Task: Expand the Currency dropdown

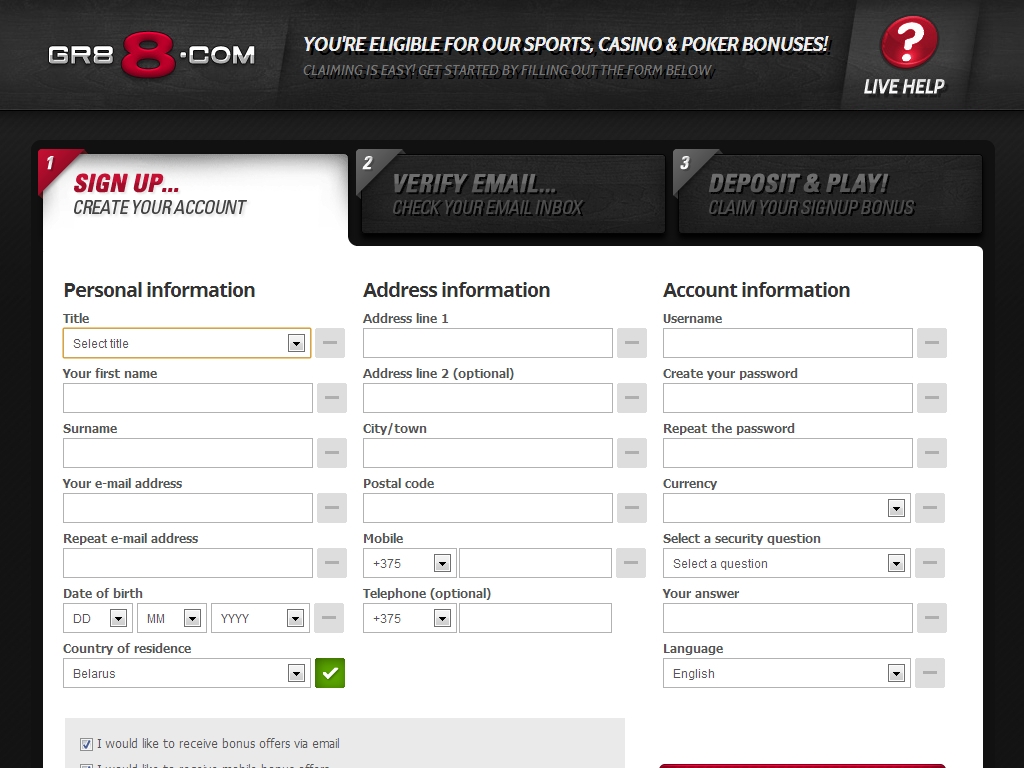Action: (x=786, y=508)
